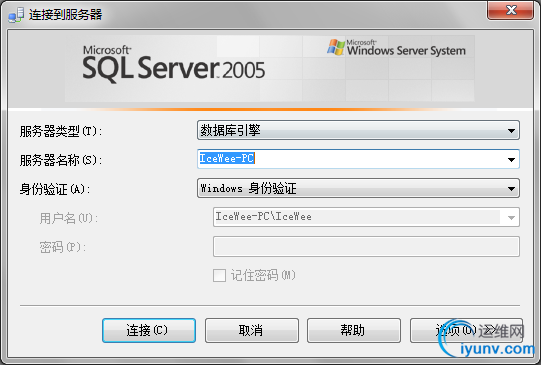541x365 pixels.
Task: Click the SQL Server 2005 banner title
Action: 174,65
